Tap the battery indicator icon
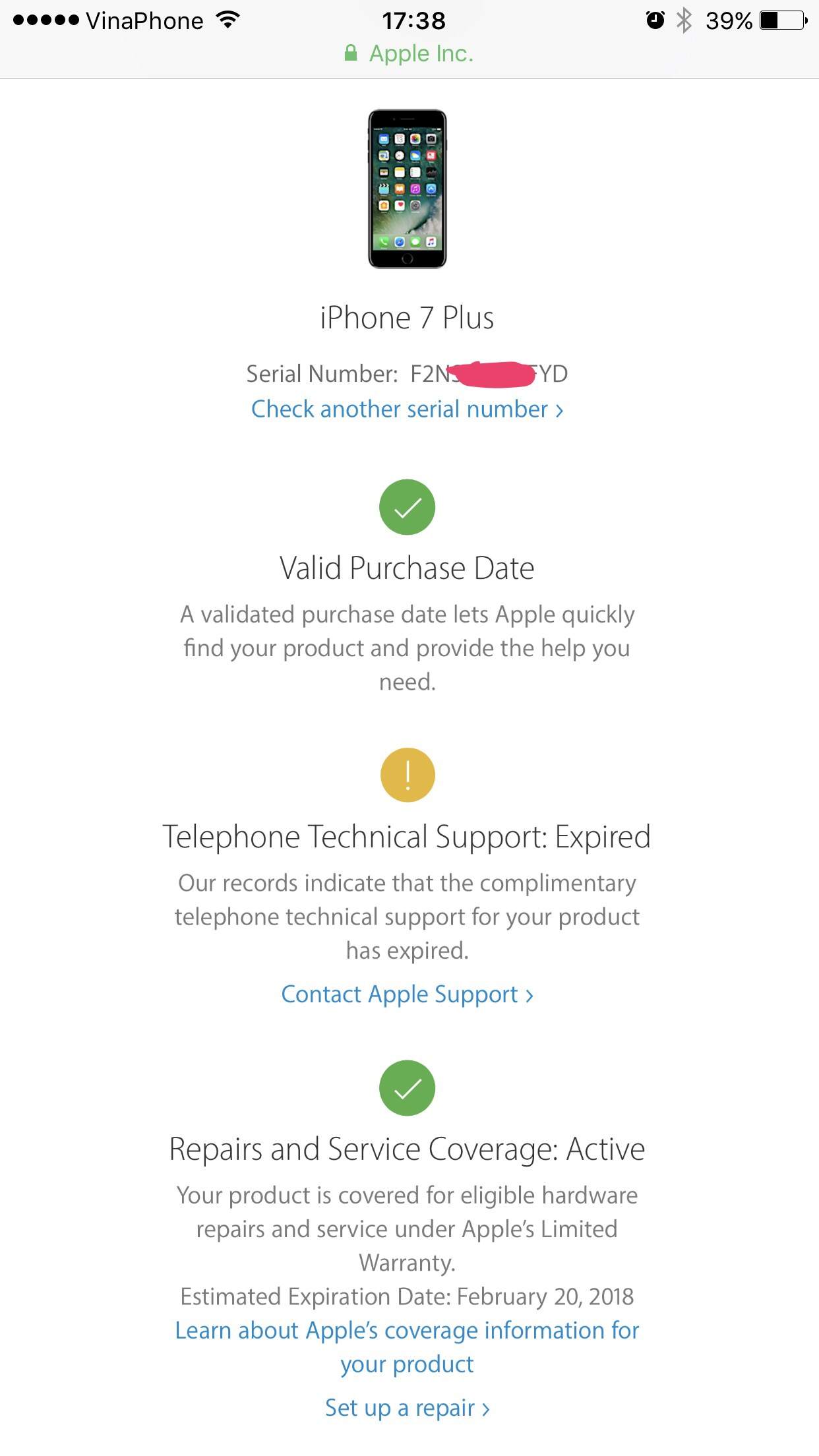The height and width of the screenshot is (1456, 819). pos(783,20)
